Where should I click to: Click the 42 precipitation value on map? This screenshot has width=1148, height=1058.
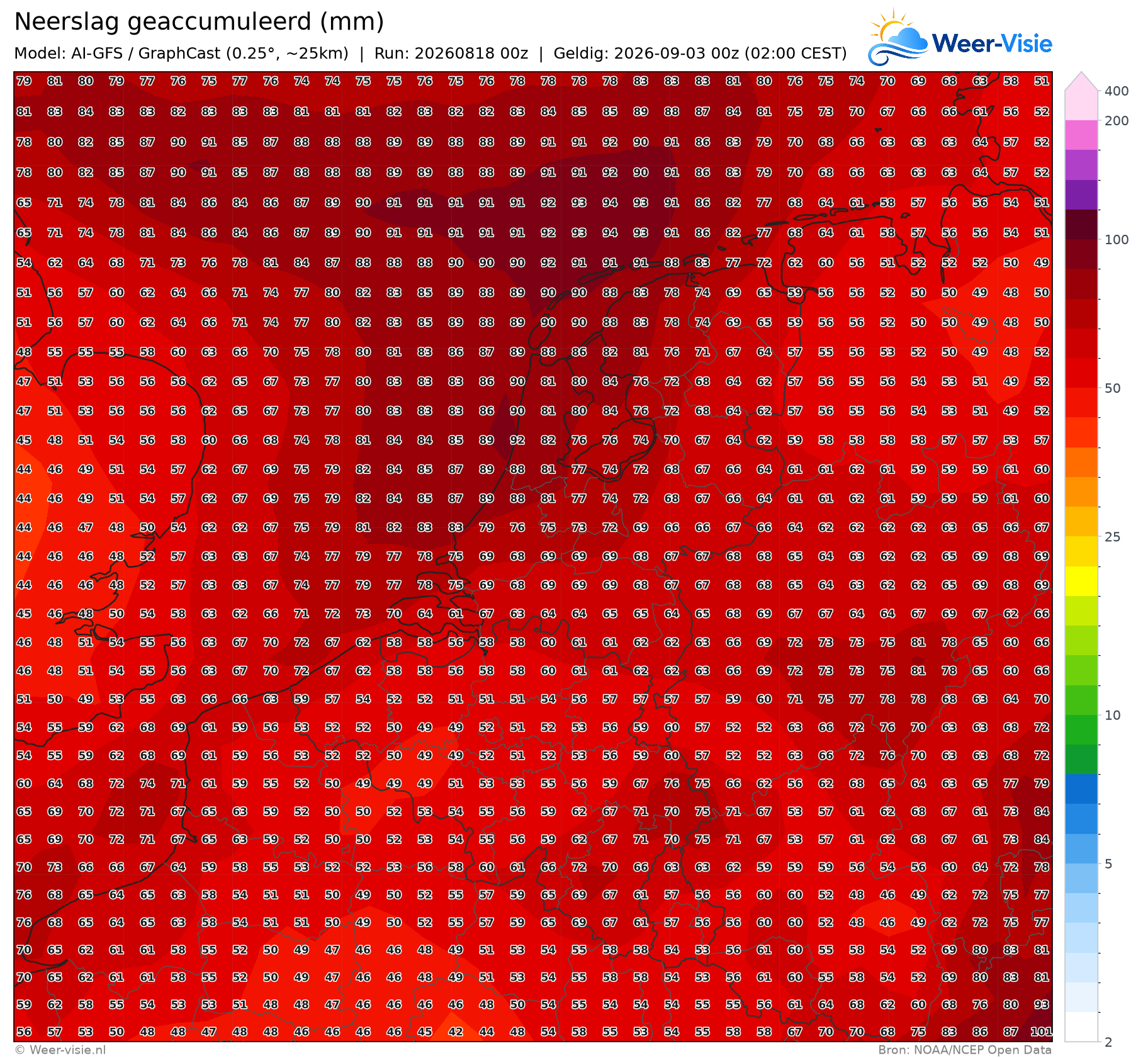456,1032
